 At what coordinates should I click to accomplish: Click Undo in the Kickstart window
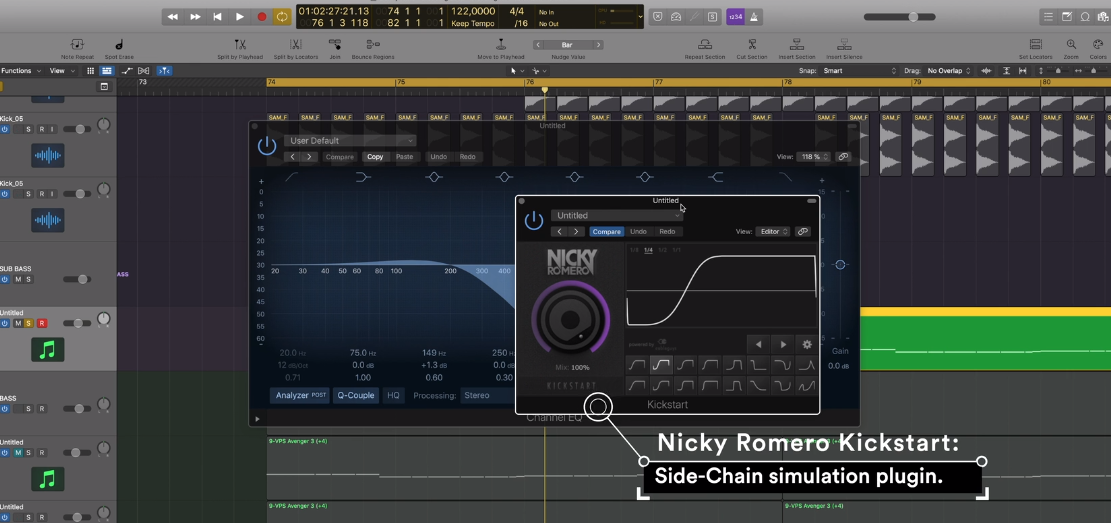[638, 232]
